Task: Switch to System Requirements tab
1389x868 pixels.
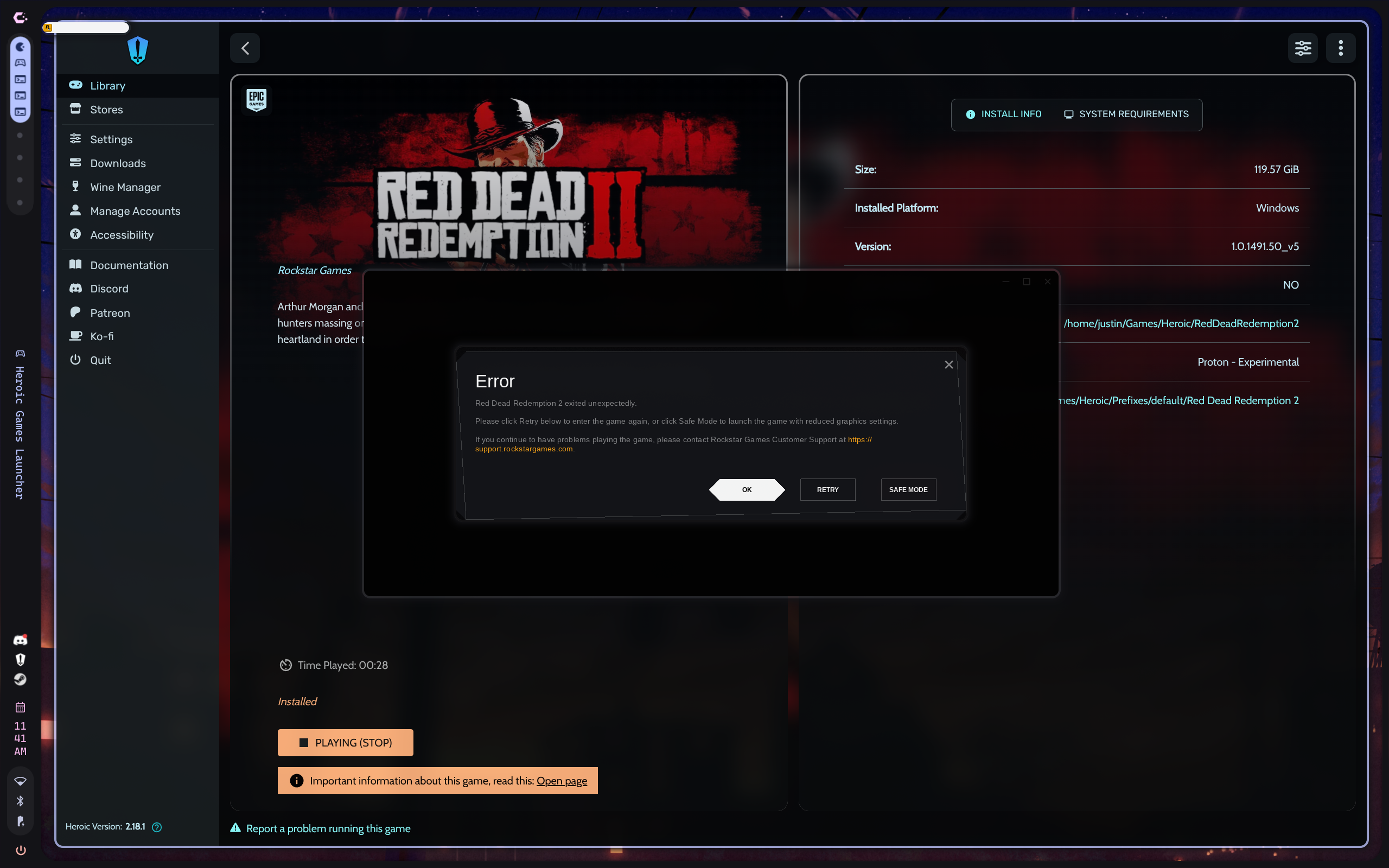Action: point(1126,114)
